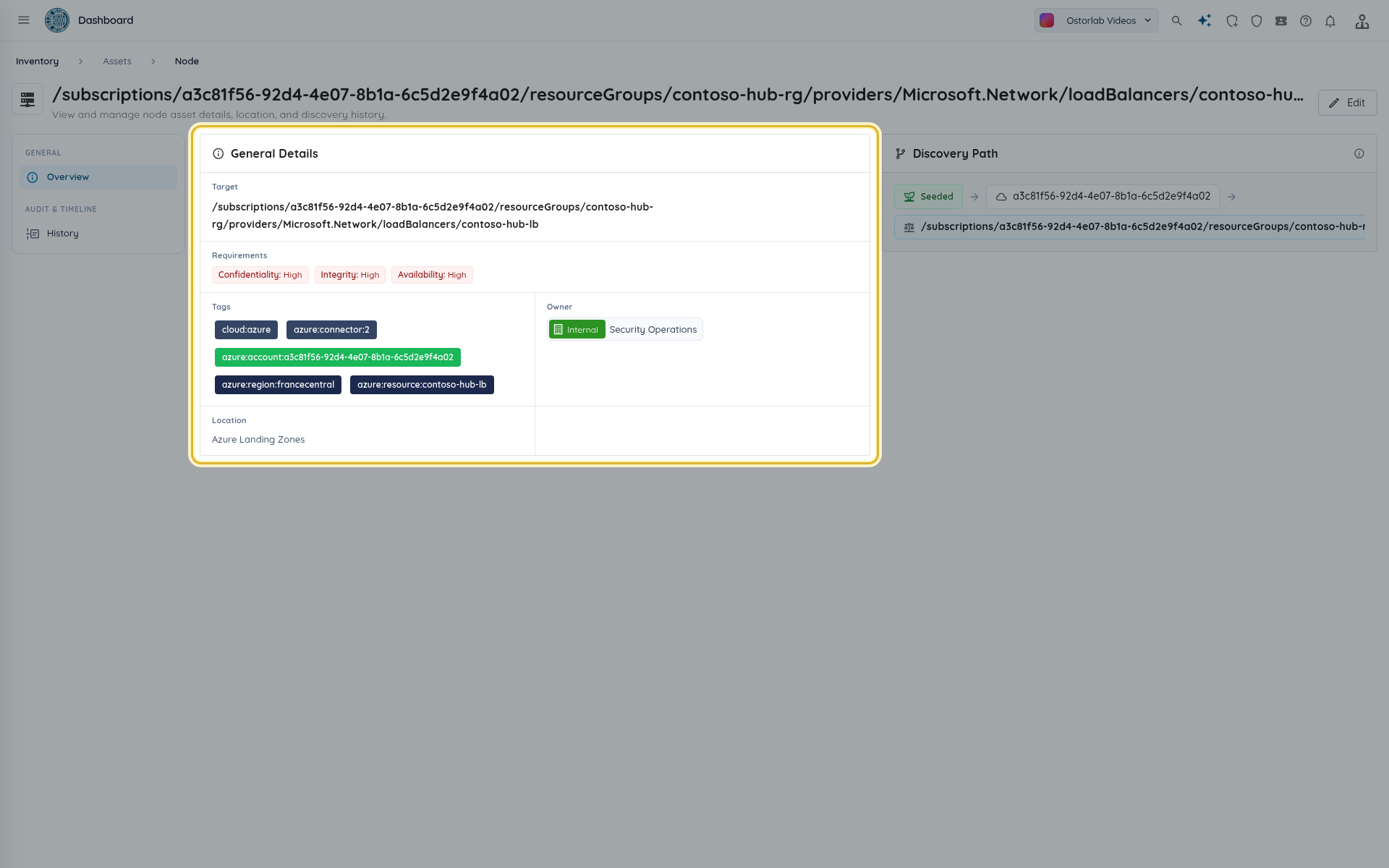This screenshot has width=1389, height=868.
Task: Click the first arrow in the Discovery Path
Action: tap(974, 197)
